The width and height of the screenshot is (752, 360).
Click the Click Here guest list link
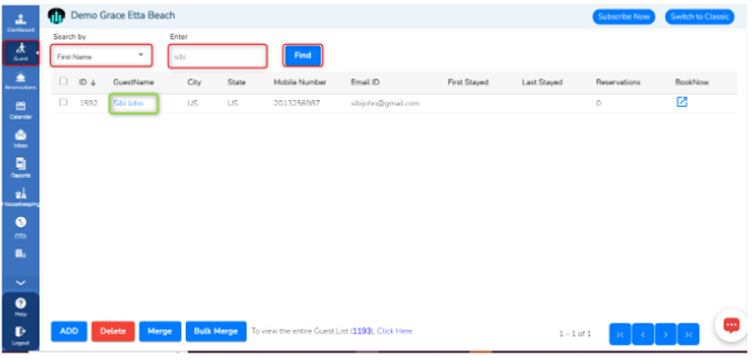(x=394, y=331)
